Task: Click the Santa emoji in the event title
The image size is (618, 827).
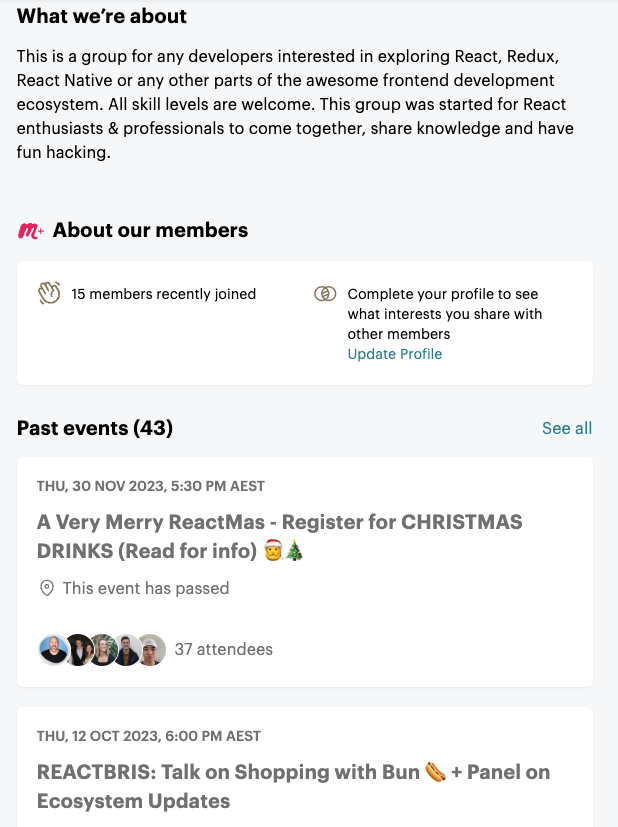Action: pos(273,551)
